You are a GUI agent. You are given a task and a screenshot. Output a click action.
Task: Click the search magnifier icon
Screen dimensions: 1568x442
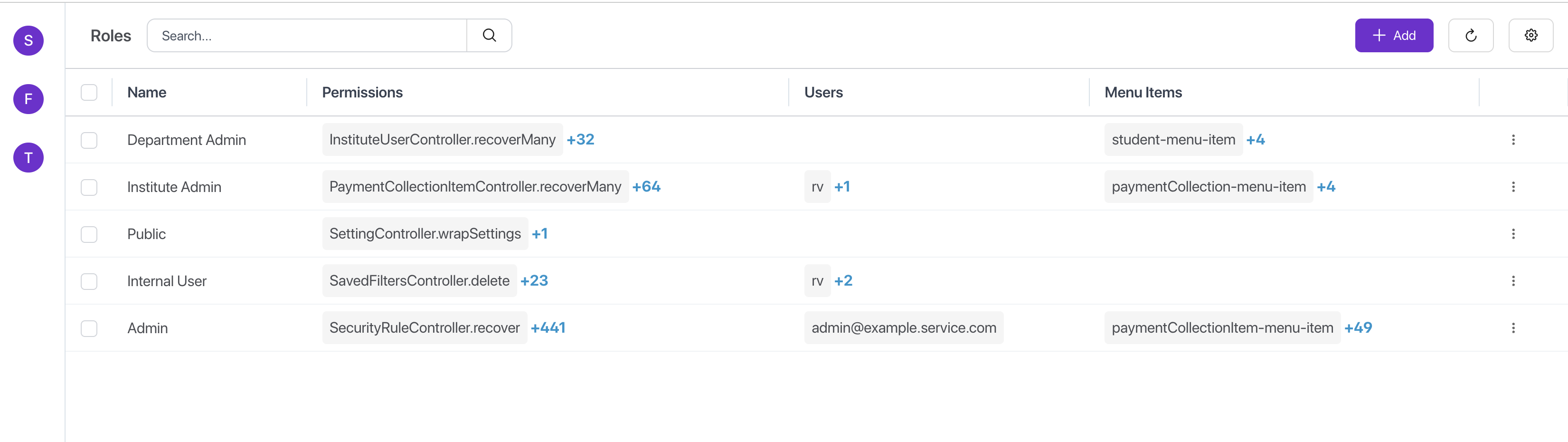point(489,35)
